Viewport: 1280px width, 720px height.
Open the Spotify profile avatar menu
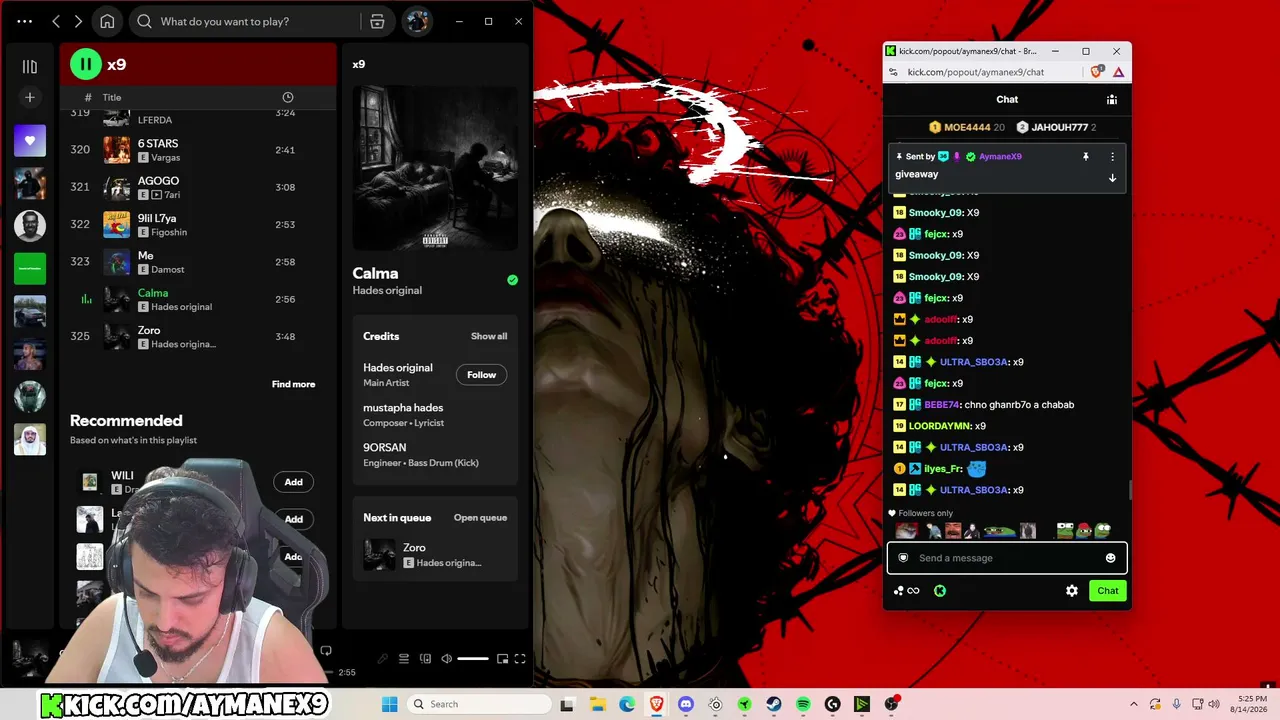coord(417,21)
